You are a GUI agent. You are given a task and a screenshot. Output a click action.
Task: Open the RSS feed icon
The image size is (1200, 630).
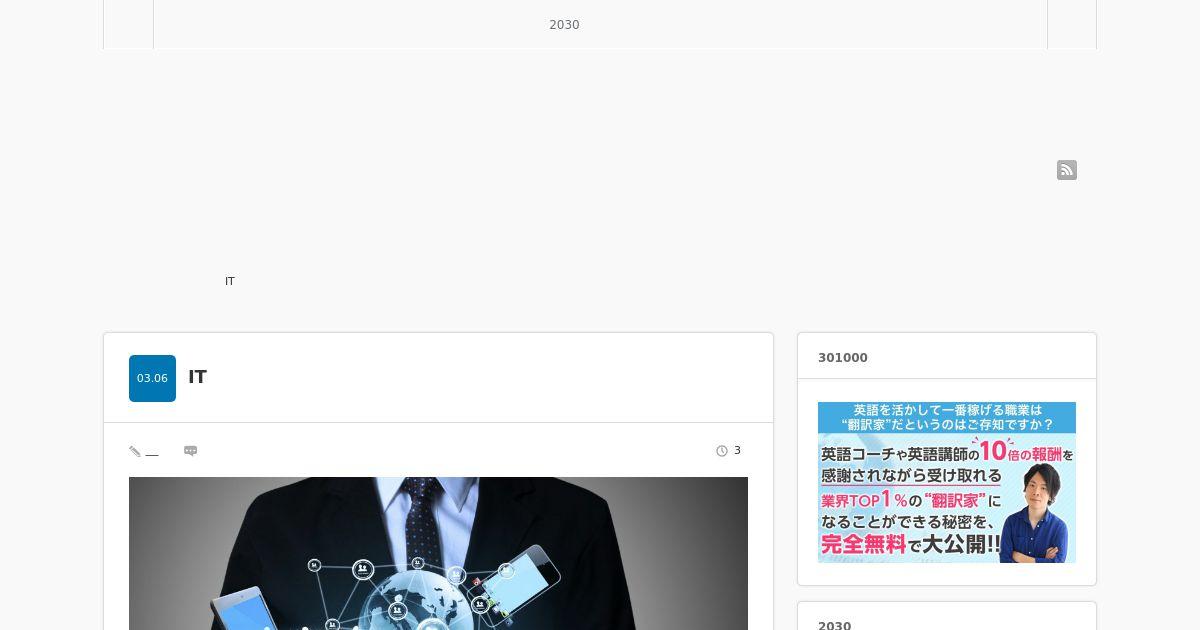coord(1067,170)
